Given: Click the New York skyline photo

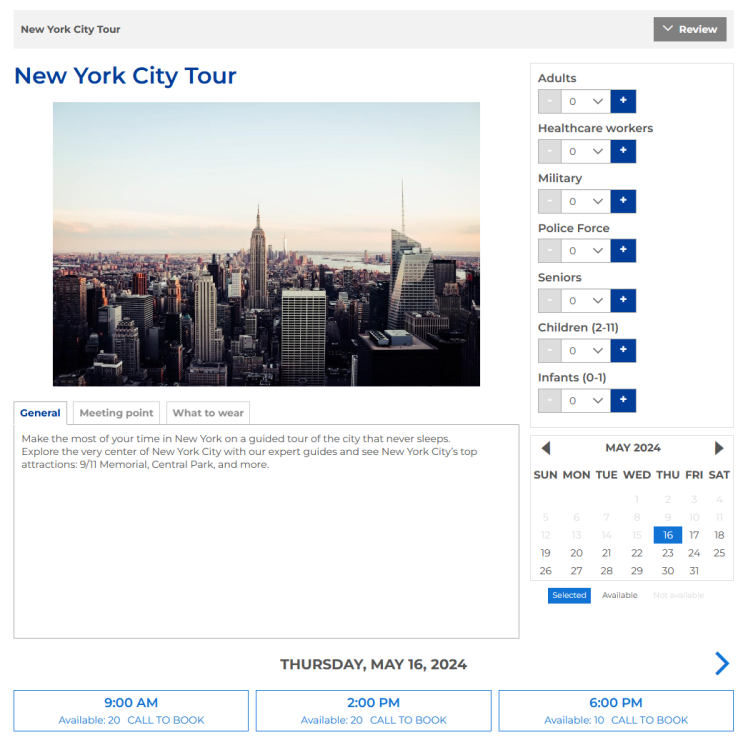Looking at the screenshot, I should click(x=266, y=244).
